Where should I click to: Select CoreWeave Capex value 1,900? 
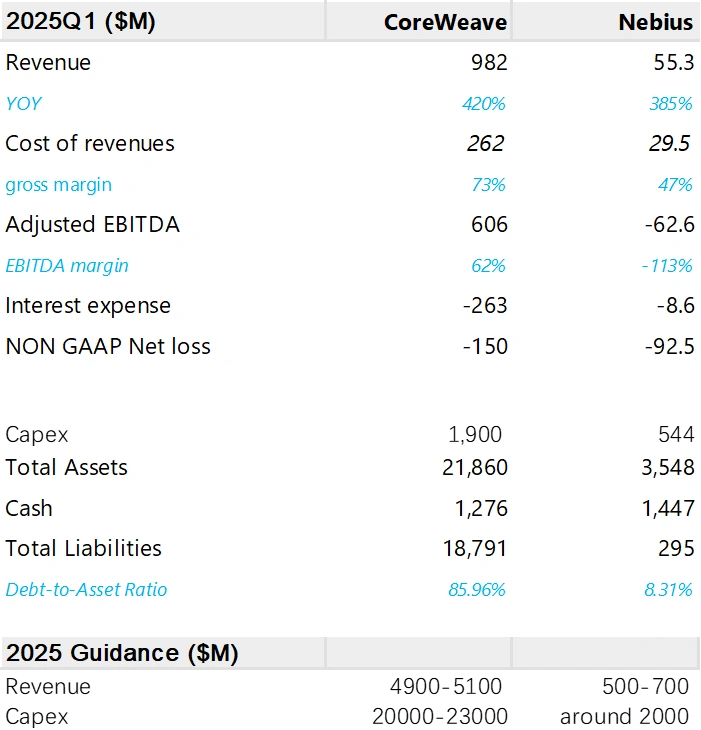coord(475,434)
